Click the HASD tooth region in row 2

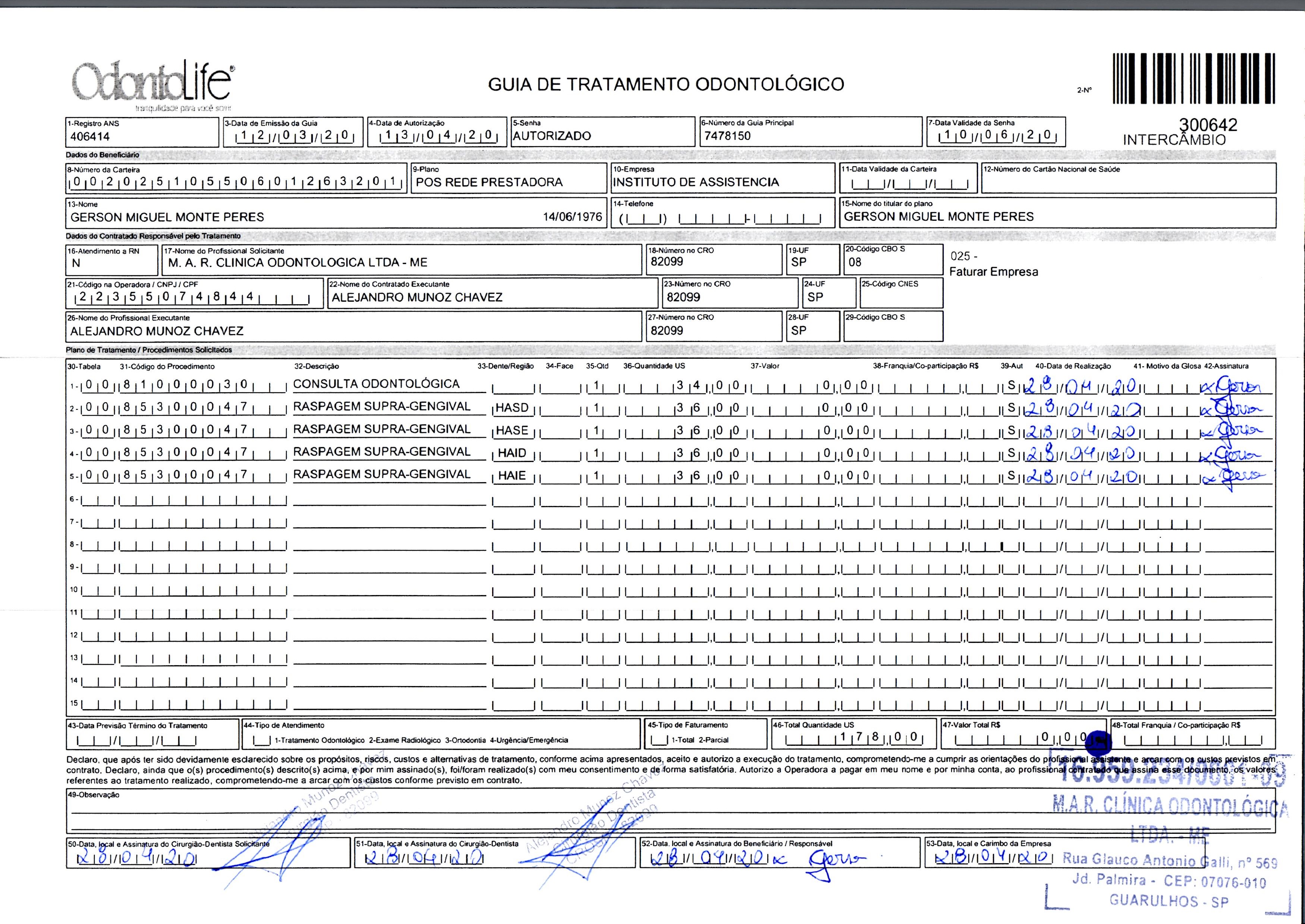click(x=512, y=408)
